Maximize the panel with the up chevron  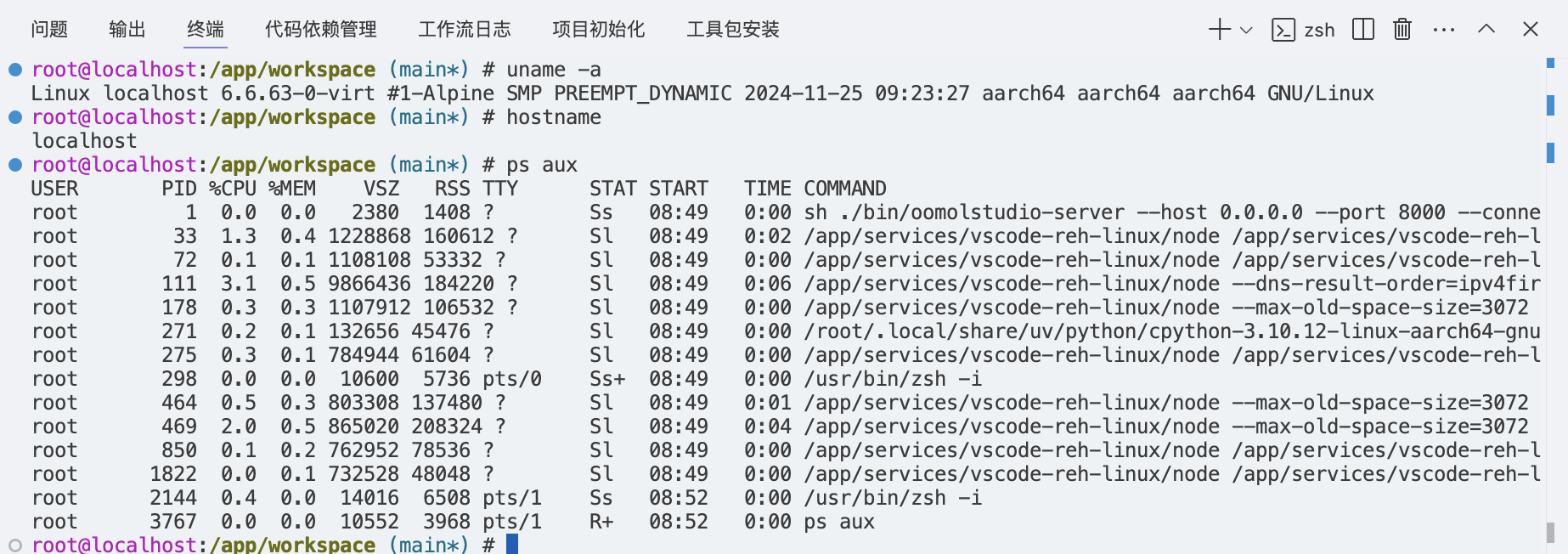[x=1486, y=29]
